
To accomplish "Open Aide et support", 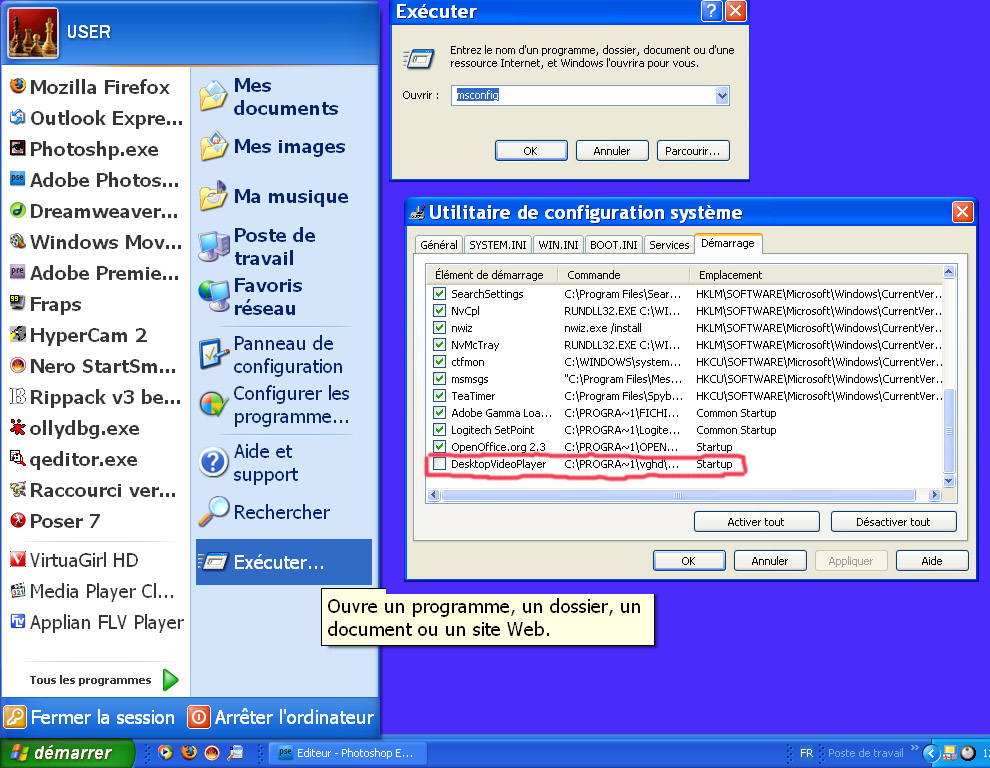I will pyautogui.click(x=249, y=462).
